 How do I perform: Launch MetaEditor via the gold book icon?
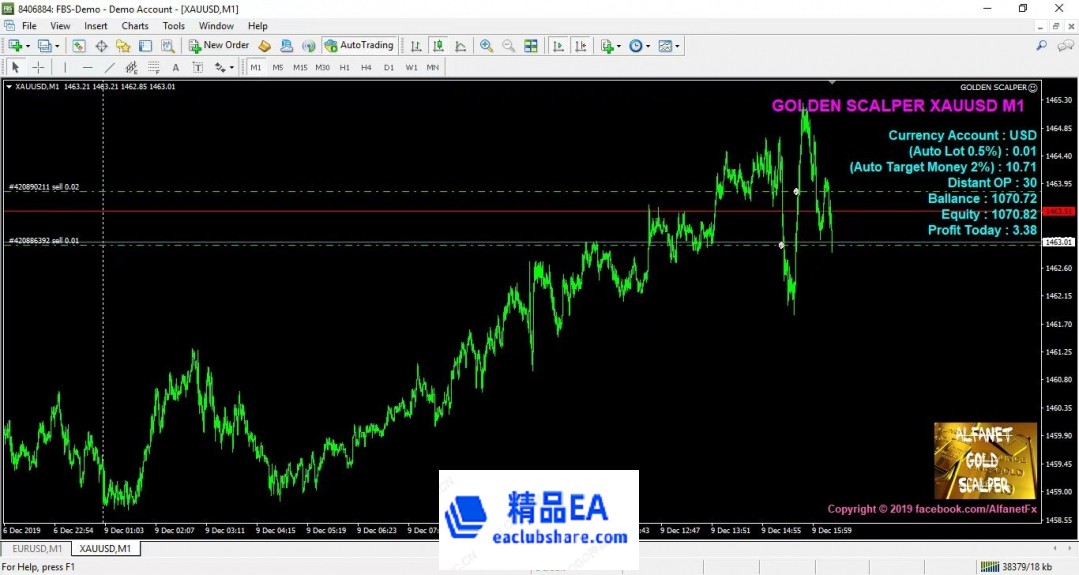coord(264,46)
